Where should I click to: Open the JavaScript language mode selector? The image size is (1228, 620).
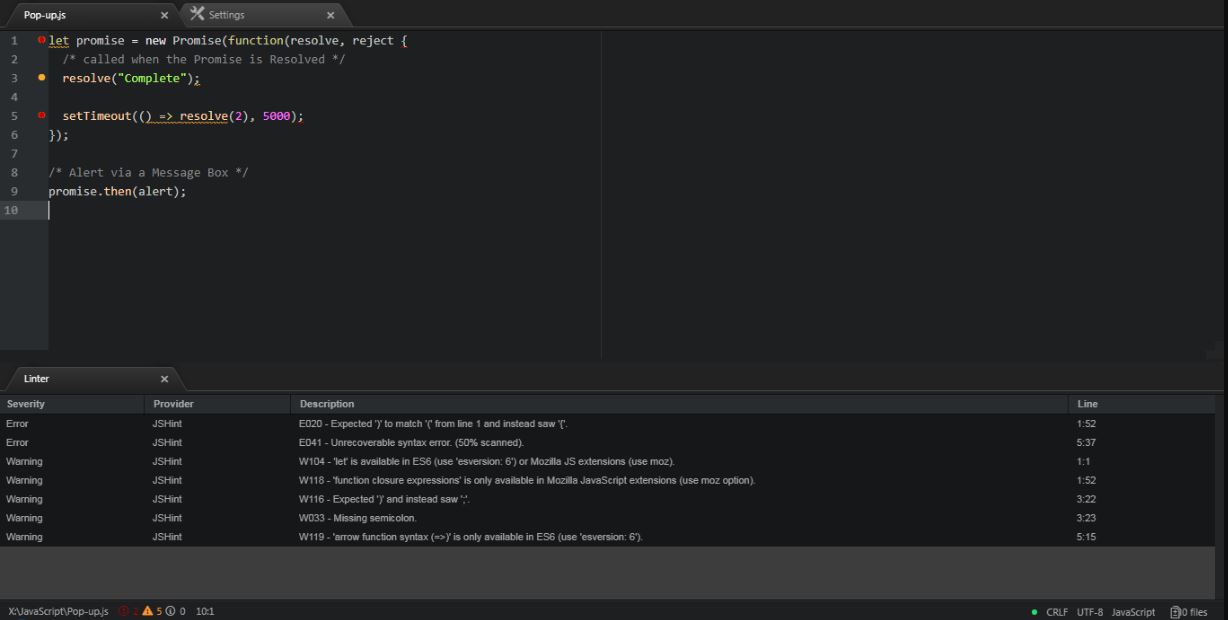click(x=1133, y=612)
